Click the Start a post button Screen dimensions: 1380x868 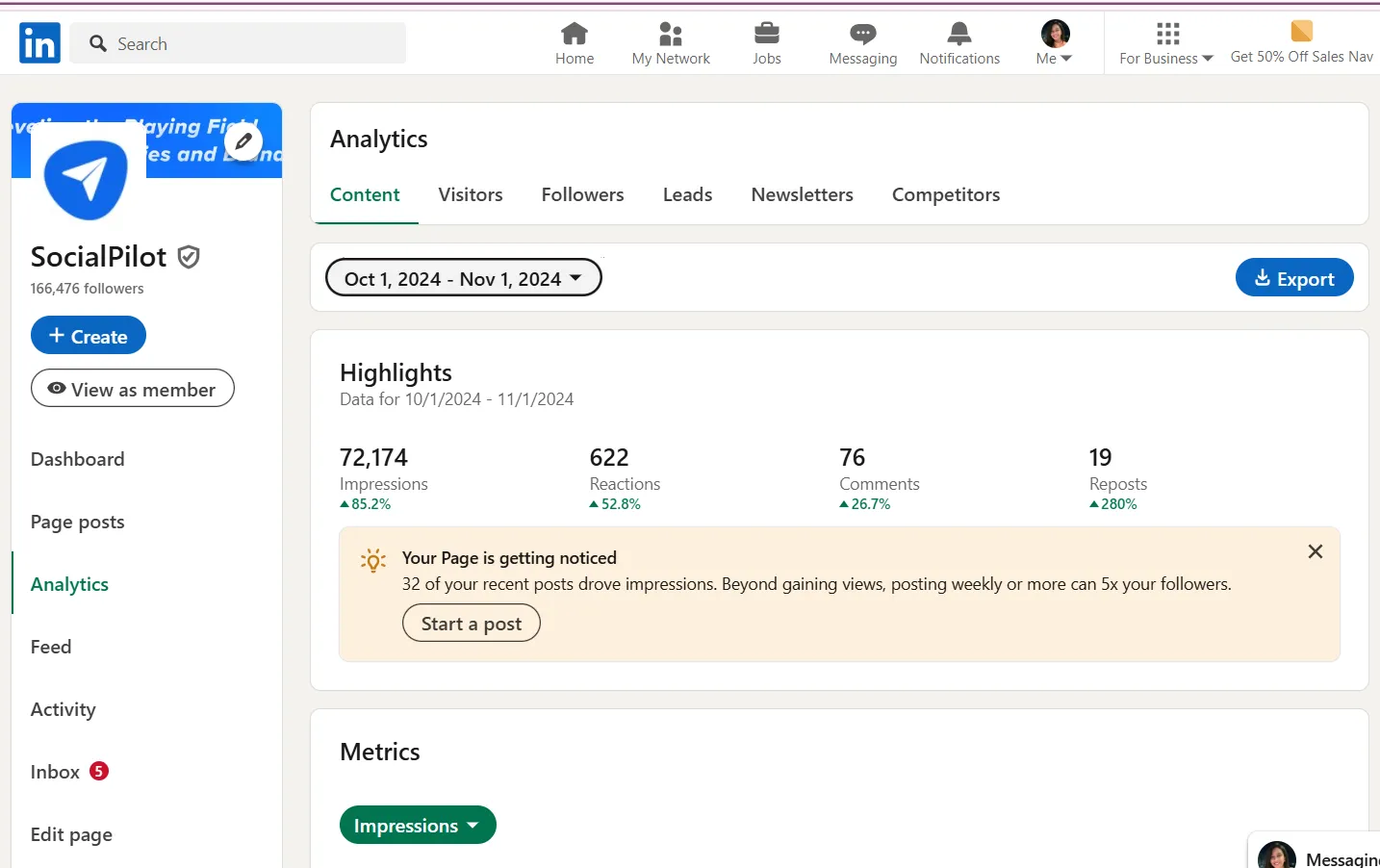pyautogui.click(x=472, y=624)
